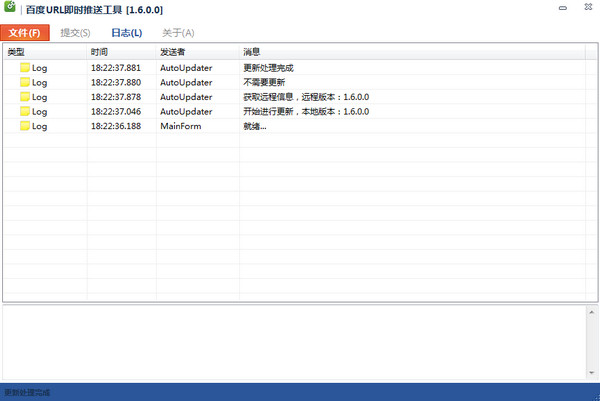The width and height of the screenshot is (600, 401).
Task: Sort by the 发送者 column header
Action: 198,52
